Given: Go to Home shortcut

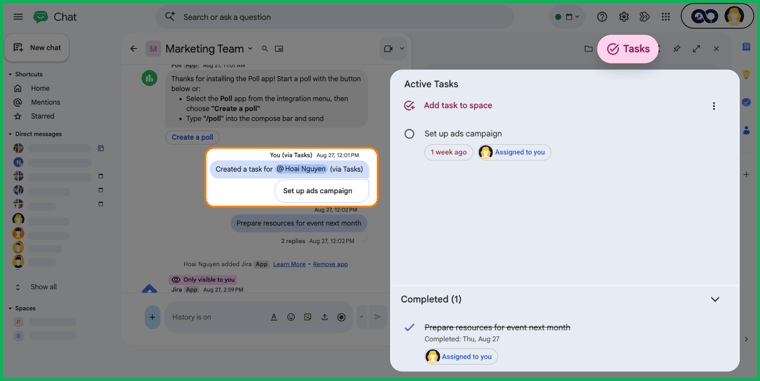Looking at the screenshot, I should point(40,88).
